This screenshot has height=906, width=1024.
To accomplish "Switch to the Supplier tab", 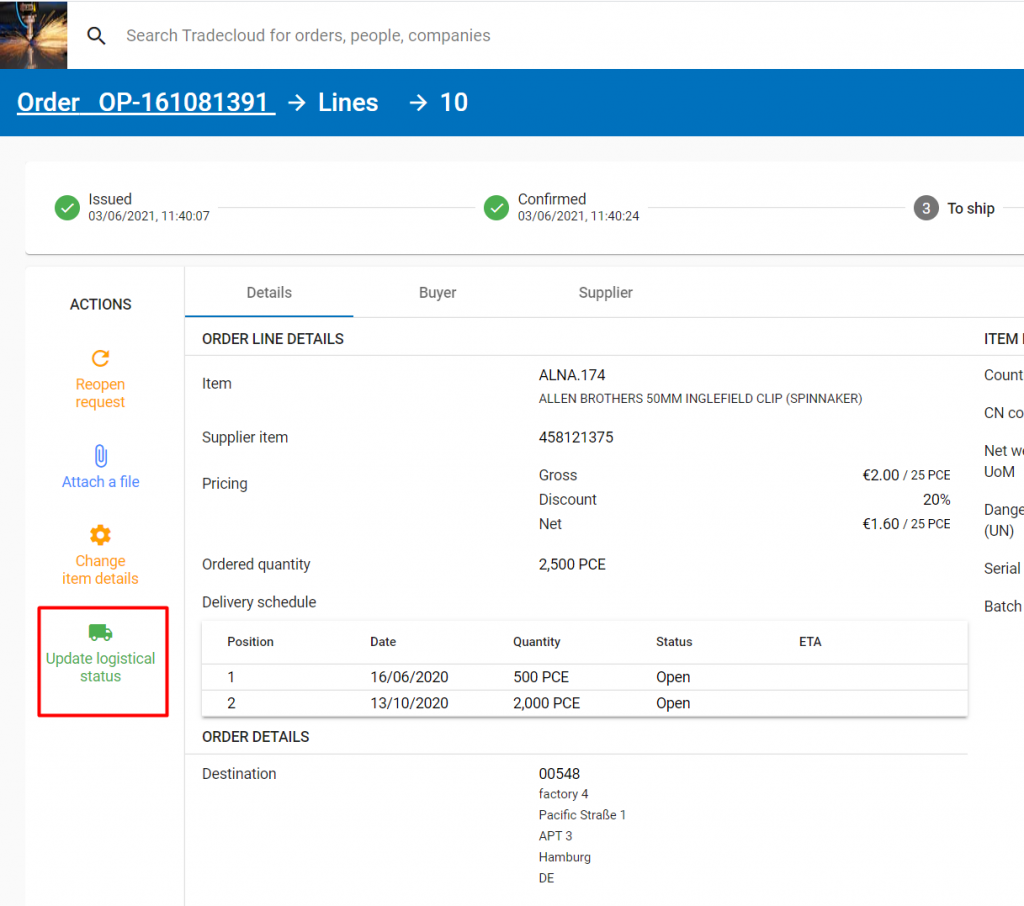I will (x=605, y=293).
